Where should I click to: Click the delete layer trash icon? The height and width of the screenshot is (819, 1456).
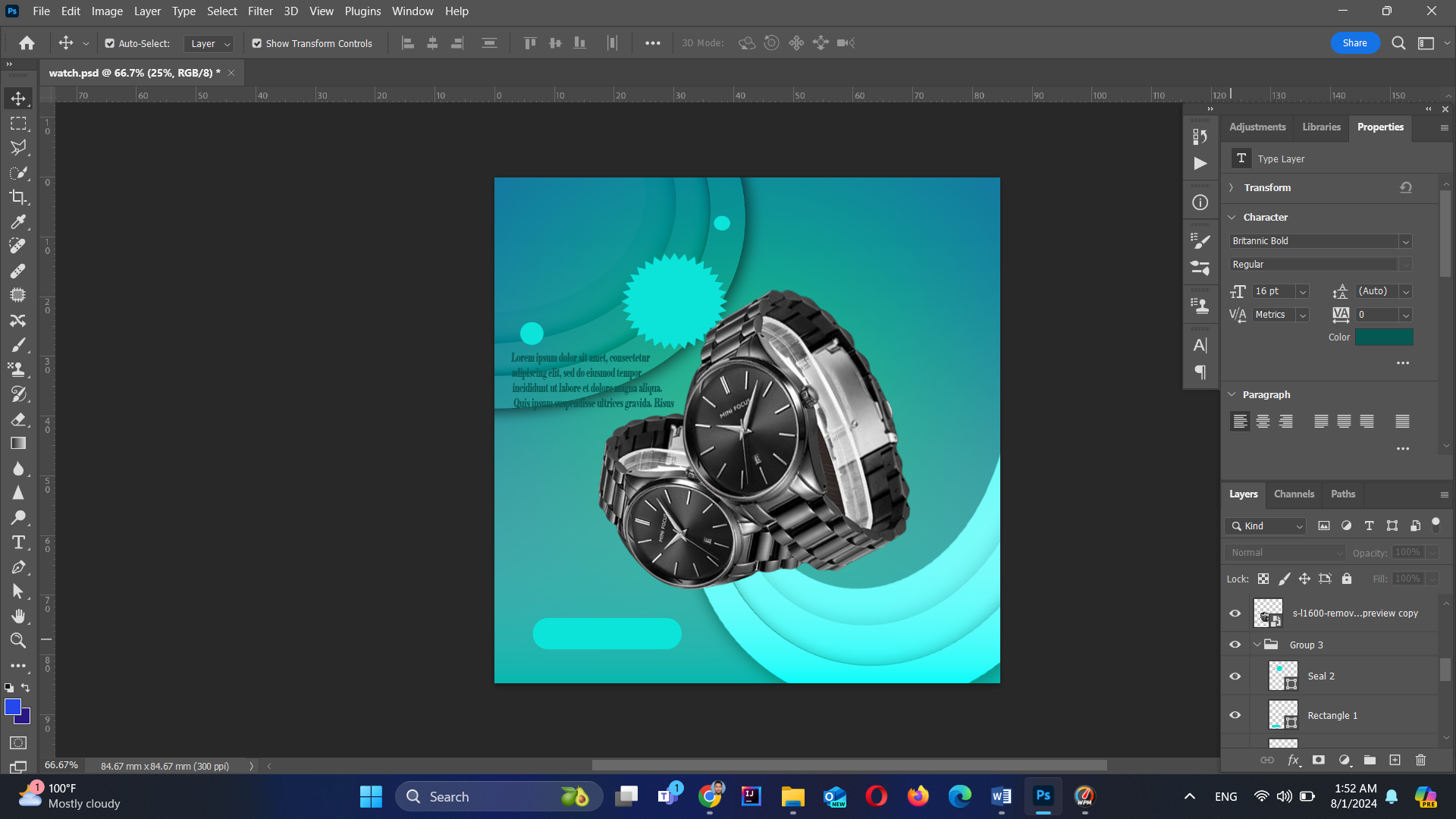click(1420, 760)
